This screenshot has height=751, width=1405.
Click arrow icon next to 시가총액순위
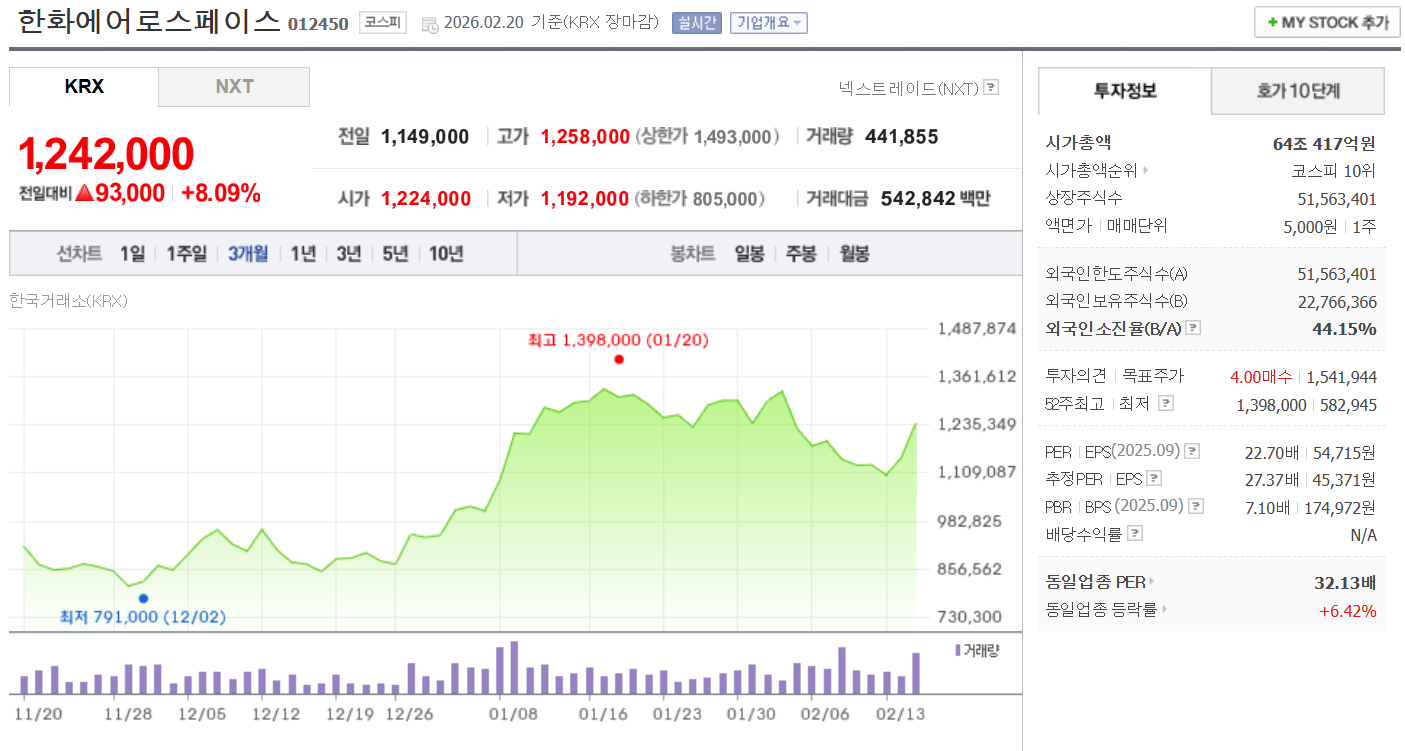point(1145,171)
